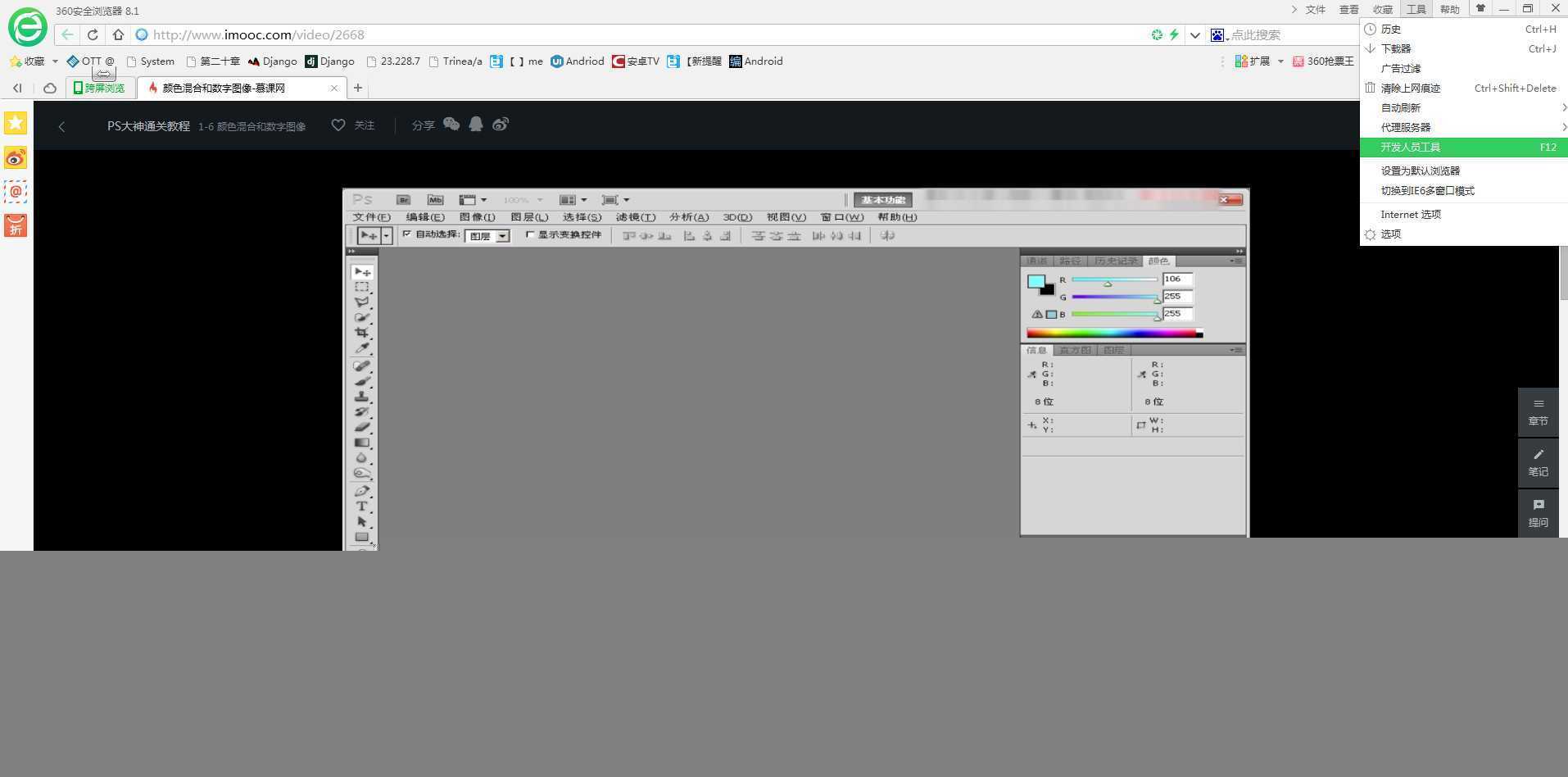Select the Blur tool
The height and width of the screenshot is (777, 1568).
(x=362, y=457)
